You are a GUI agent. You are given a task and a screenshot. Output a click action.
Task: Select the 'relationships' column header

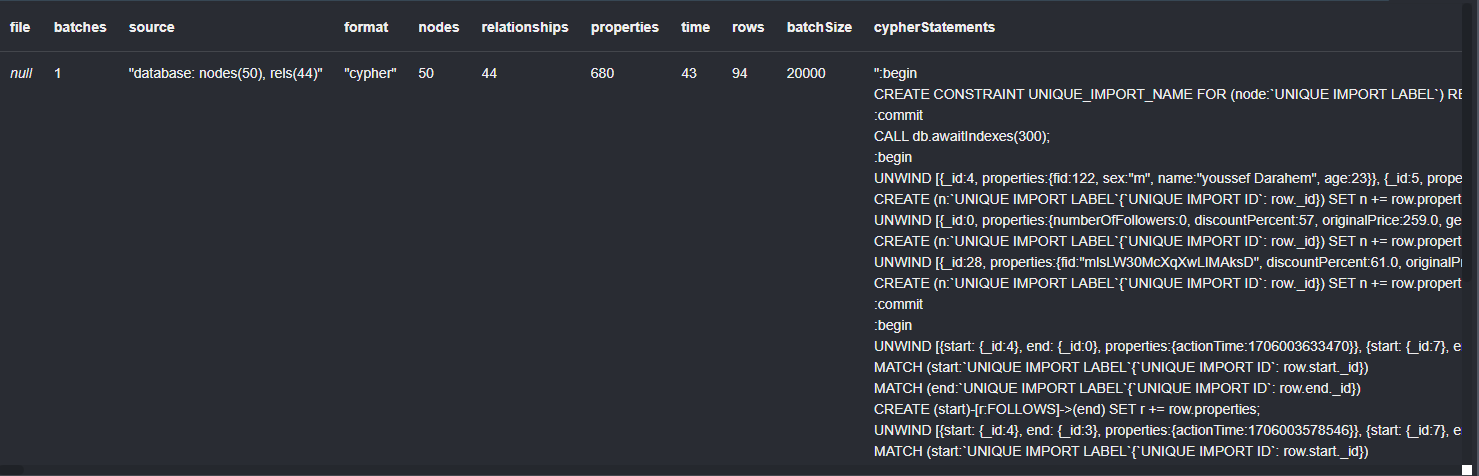525,28
